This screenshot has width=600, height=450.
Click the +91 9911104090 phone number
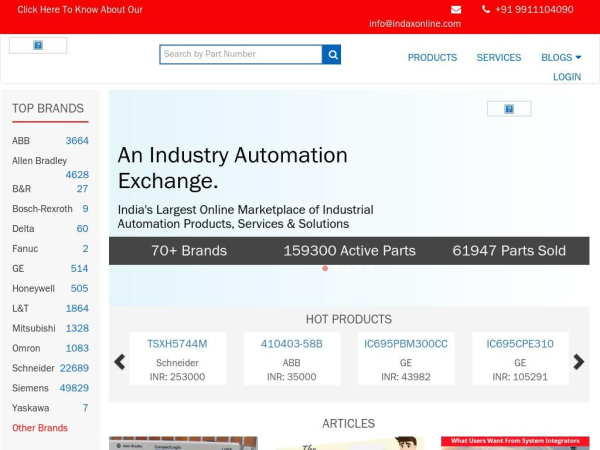[534, 10]
